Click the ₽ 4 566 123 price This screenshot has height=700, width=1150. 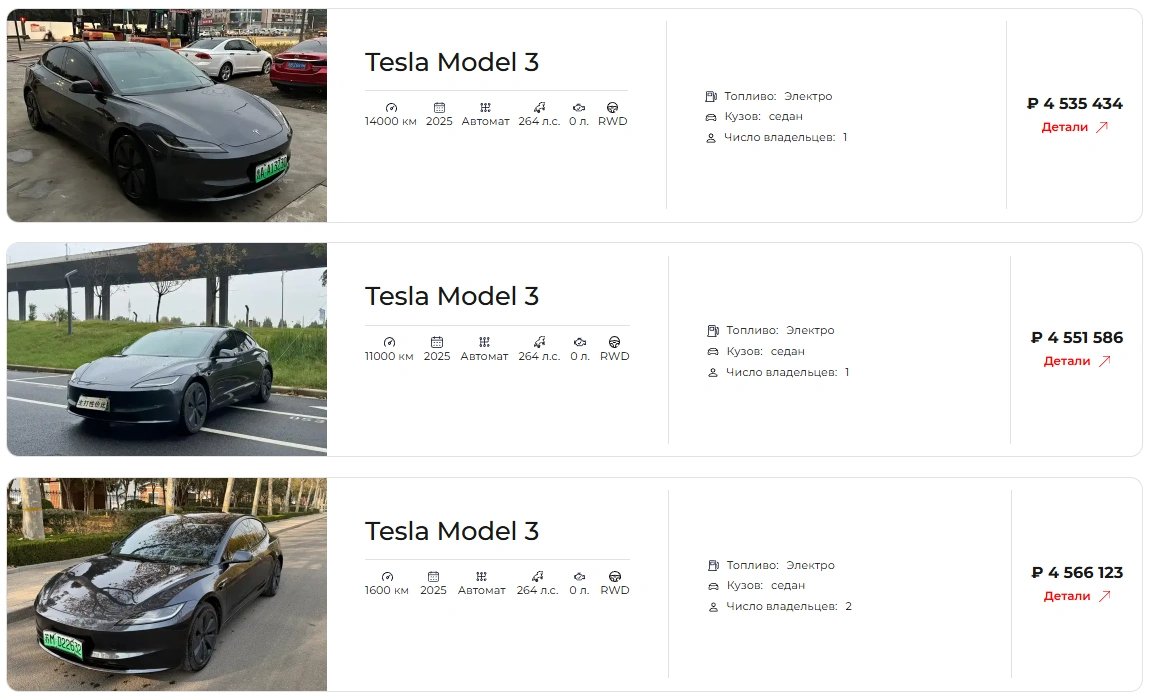(x=1077, y=573)
